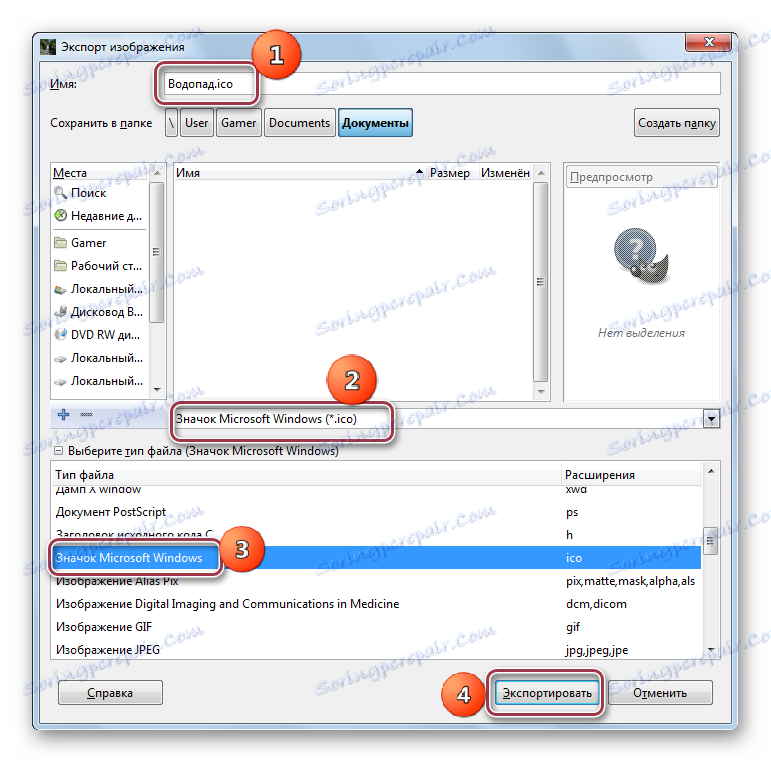This screenshot has width=771, height=763.
Task: Click the file name input field 'Водопад.ico'
Action: [442, 84]
